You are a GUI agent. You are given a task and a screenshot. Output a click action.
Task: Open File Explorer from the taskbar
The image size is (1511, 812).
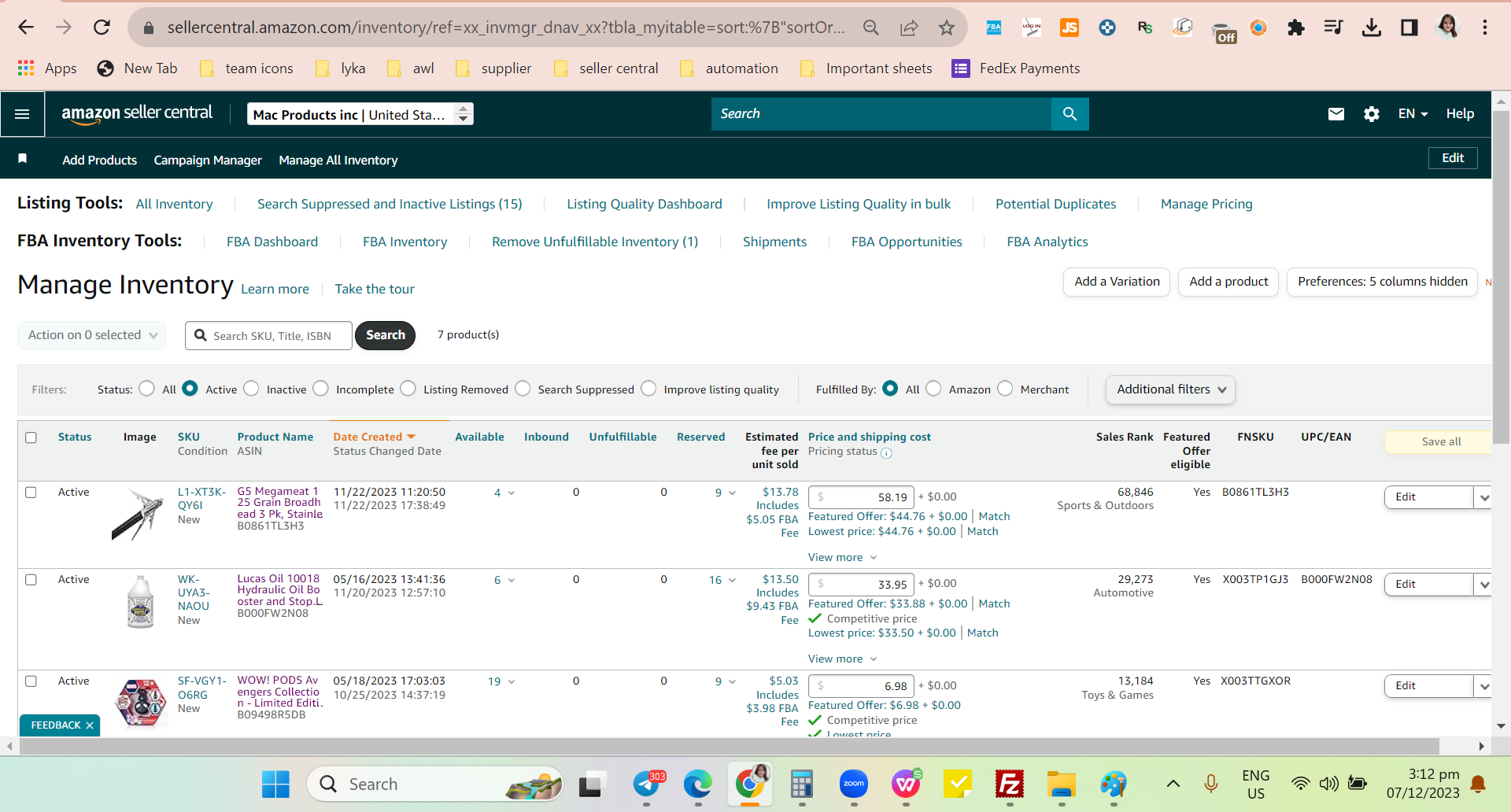1062,784
